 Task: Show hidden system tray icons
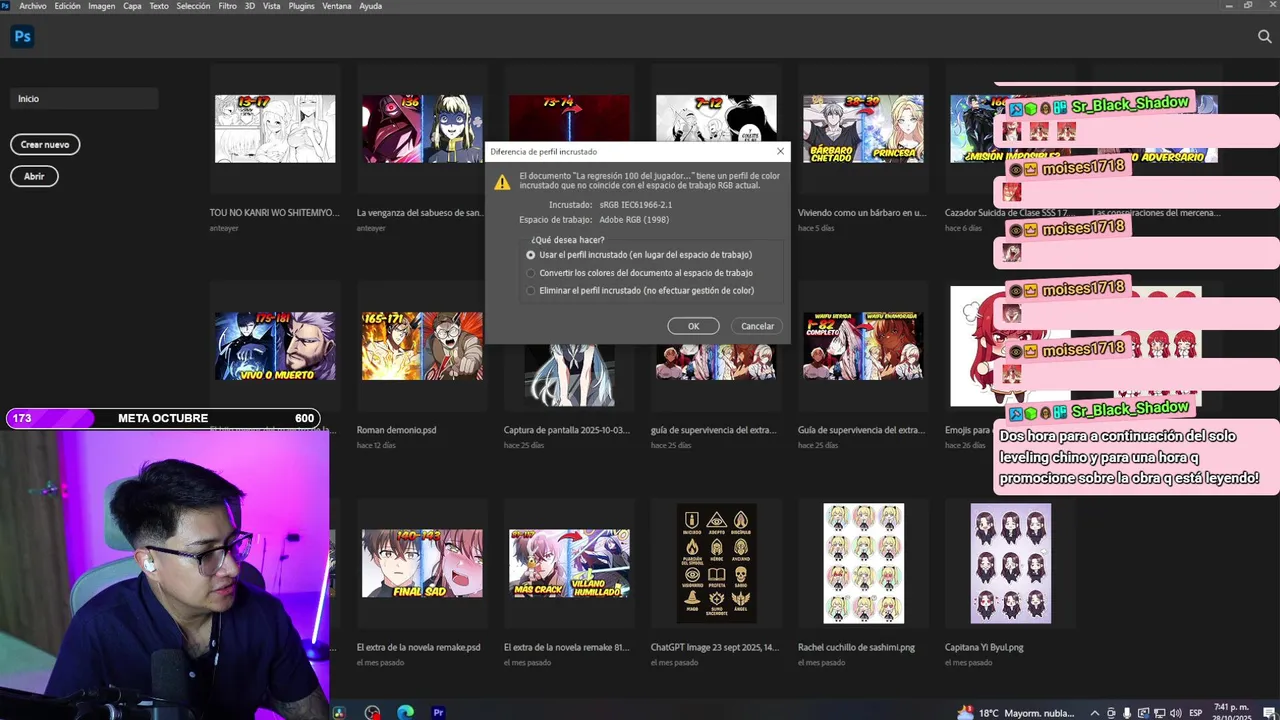1095,713
